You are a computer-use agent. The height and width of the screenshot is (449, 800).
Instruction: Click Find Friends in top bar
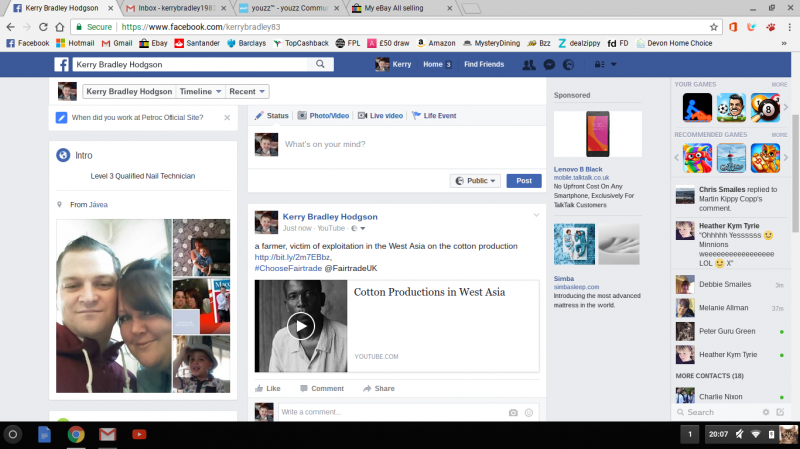[484, 64]
